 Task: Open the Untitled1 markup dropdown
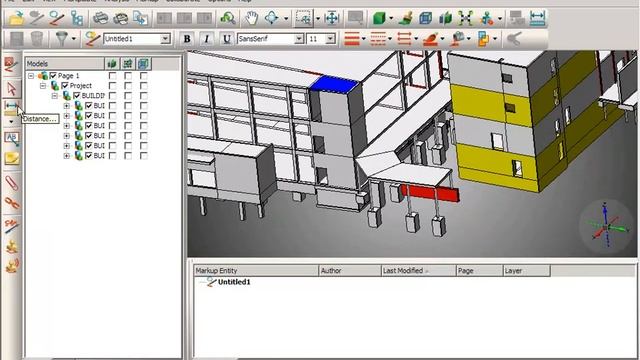click(165, 39)
